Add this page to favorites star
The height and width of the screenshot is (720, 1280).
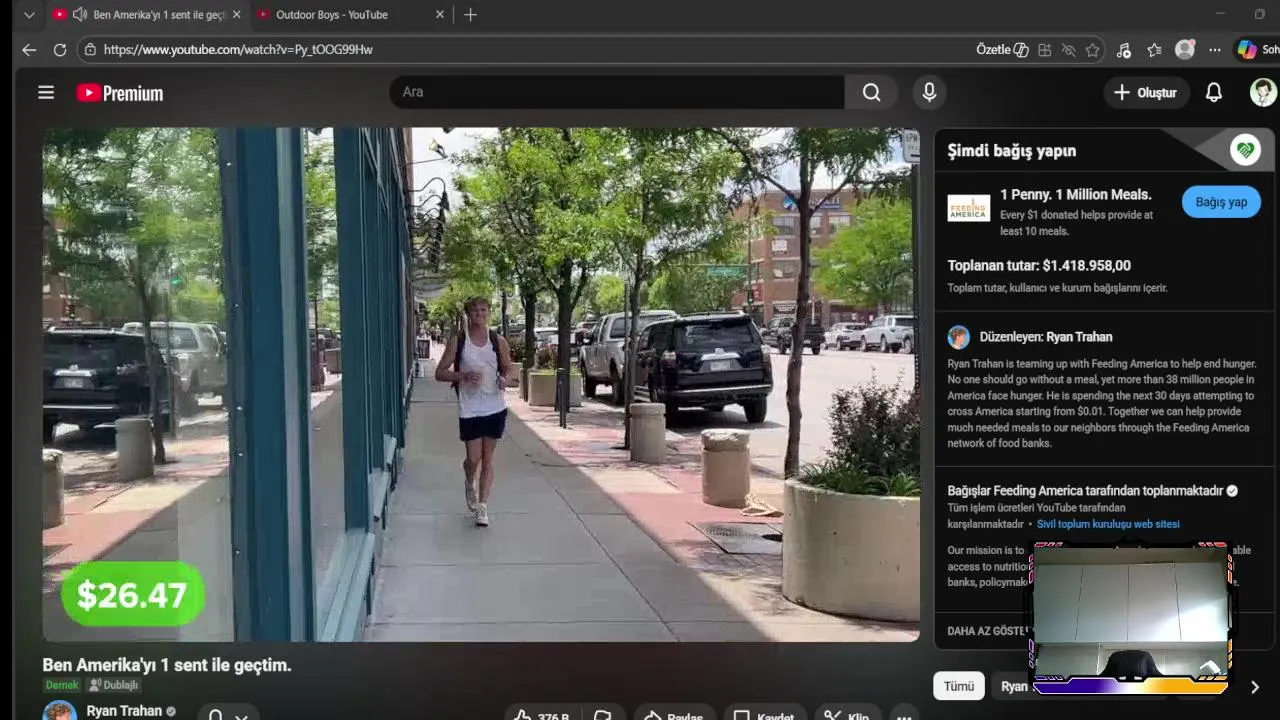[x=1093, y=49]
